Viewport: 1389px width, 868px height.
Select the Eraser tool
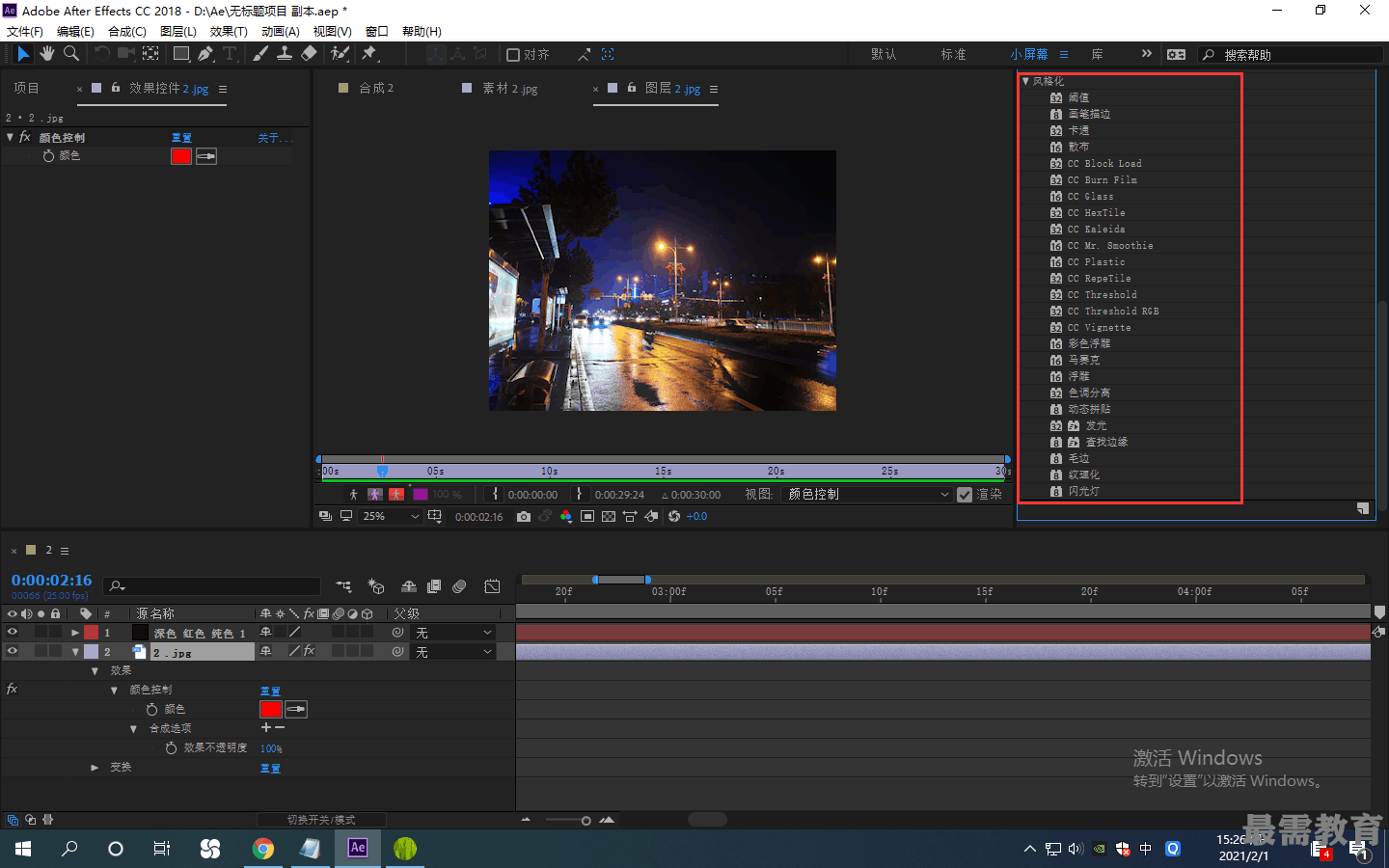[x=309, y=54]
